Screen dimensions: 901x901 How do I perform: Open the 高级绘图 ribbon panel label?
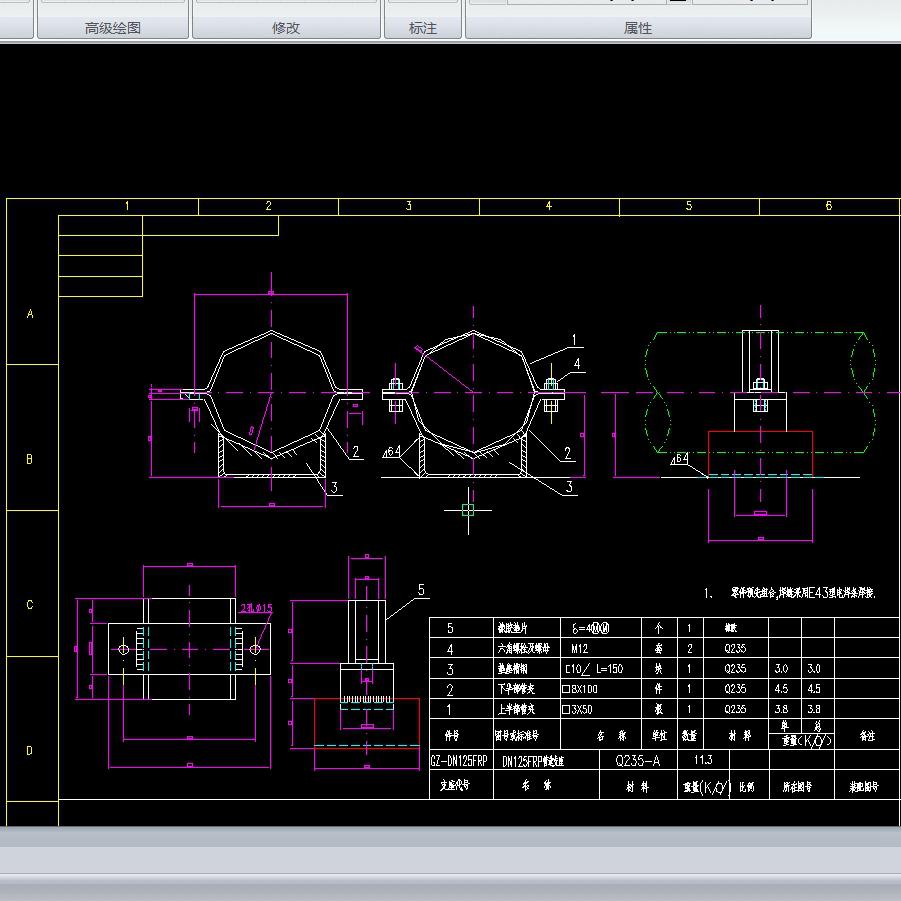(113, 28)
